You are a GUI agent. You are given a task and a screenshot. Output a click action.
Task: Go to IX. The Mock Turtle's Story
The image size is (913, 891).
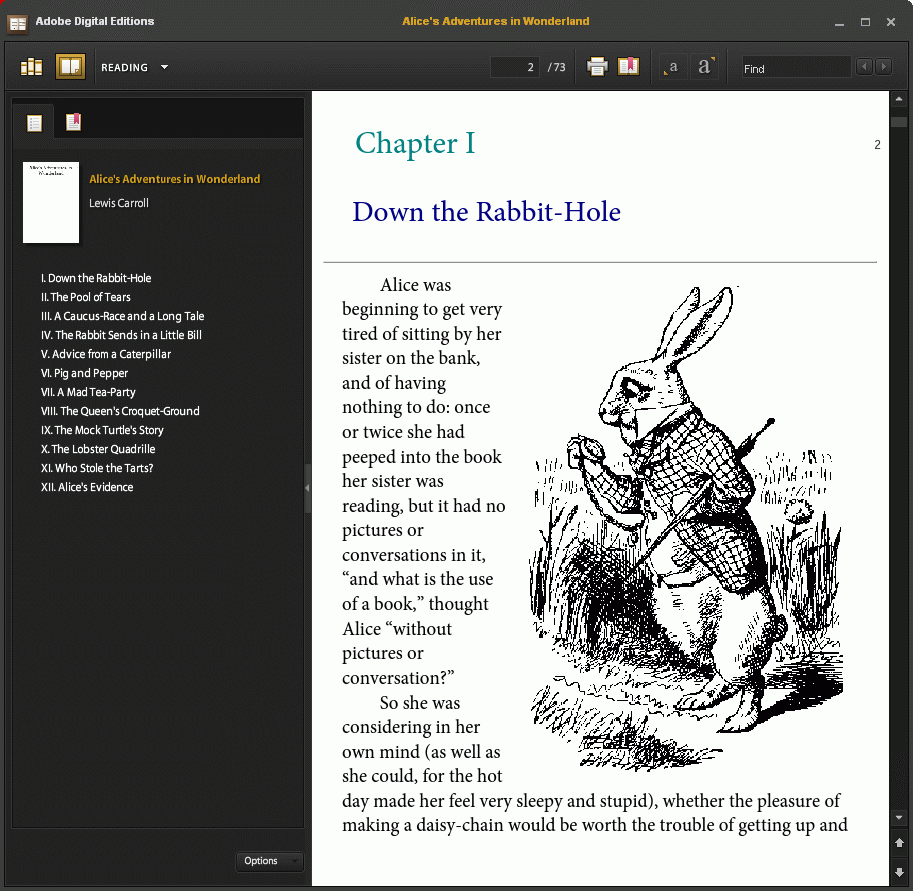tap(102, 430)
